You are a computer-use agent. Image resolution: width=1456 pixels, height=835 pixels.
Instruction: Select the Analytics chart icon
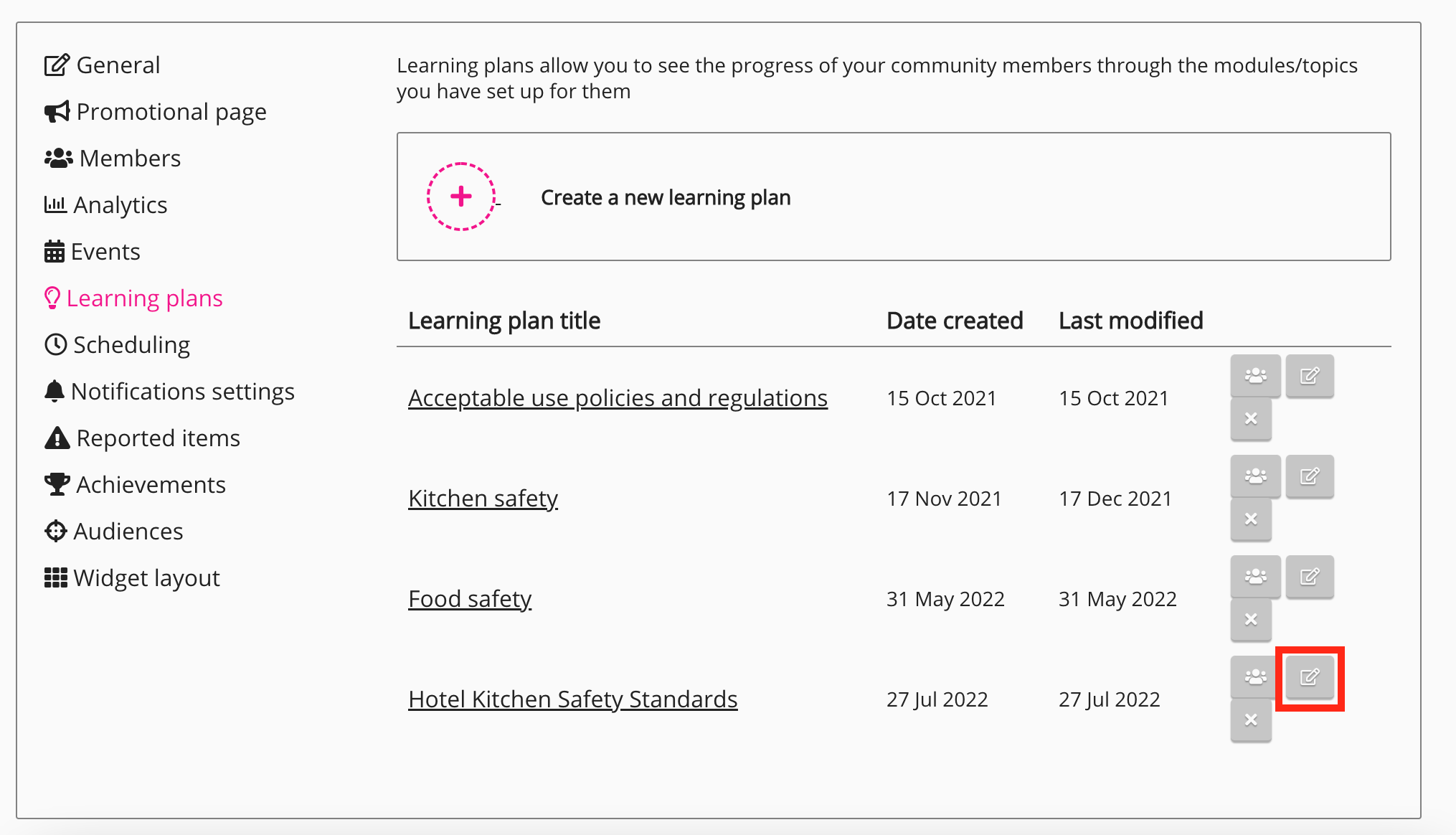55,204
